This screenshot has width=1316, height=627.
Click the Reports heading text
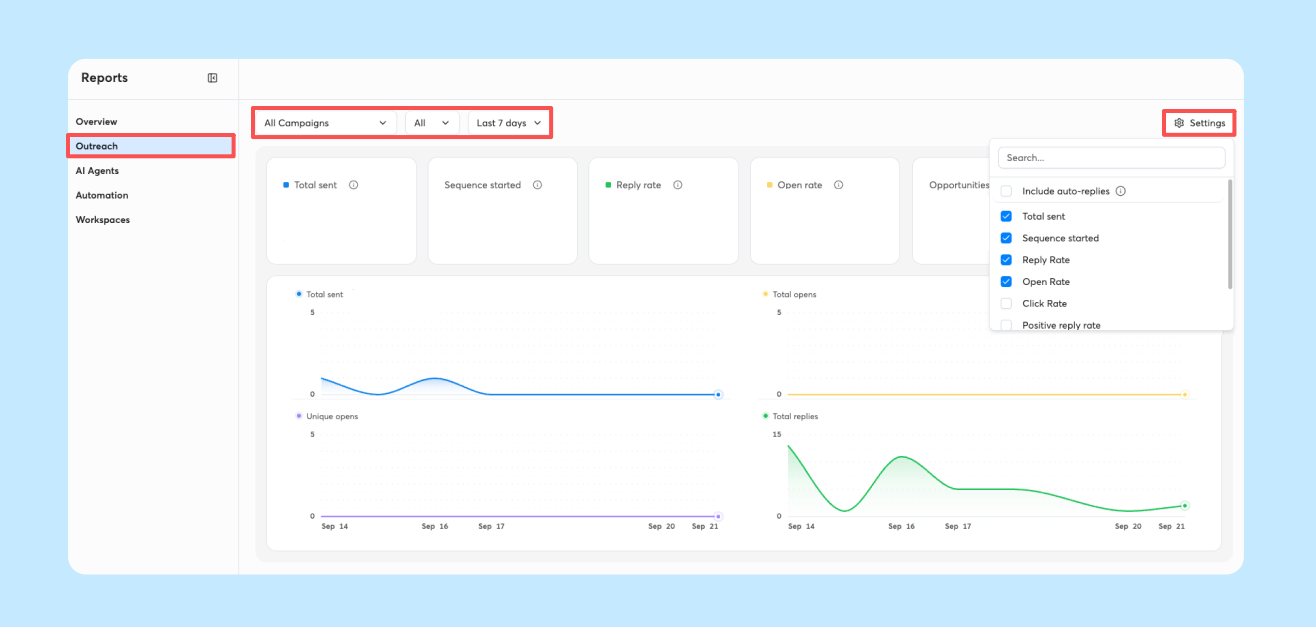tap(104, 78)
